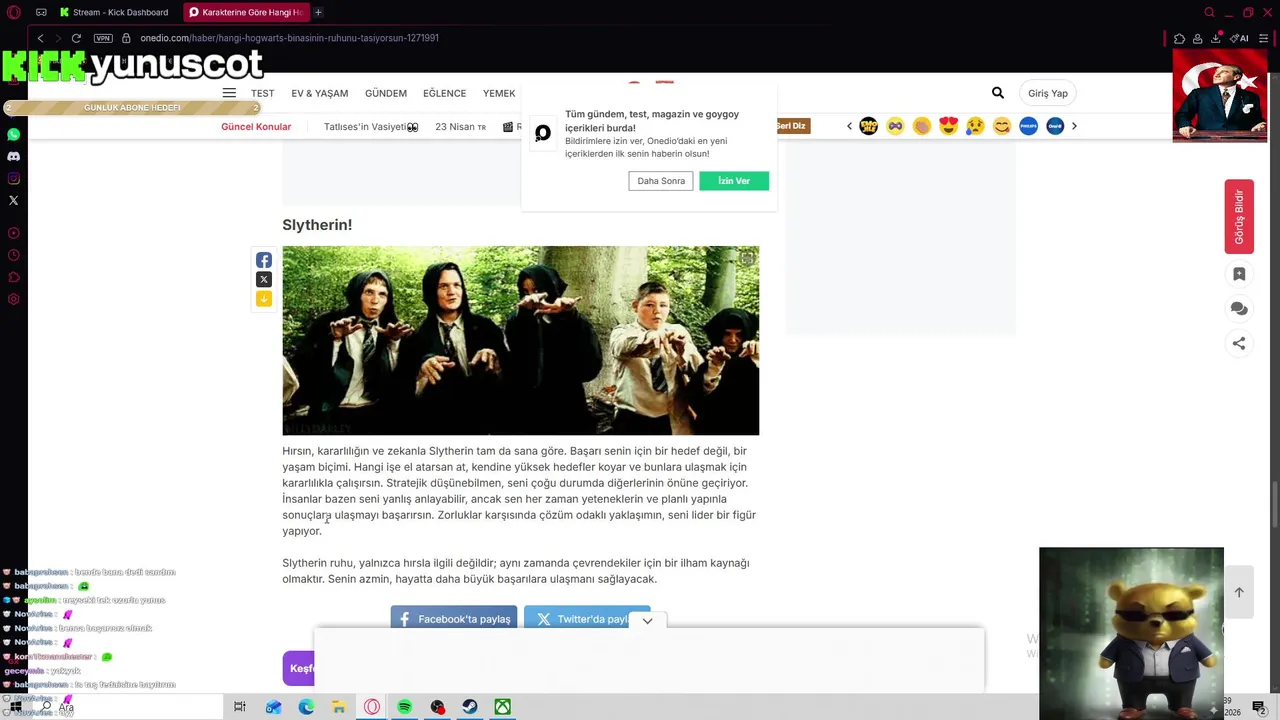This screenshot has height=720, width=1280.
Task: Allow notifications with İzin Ver button
Action: pos(734,181)
